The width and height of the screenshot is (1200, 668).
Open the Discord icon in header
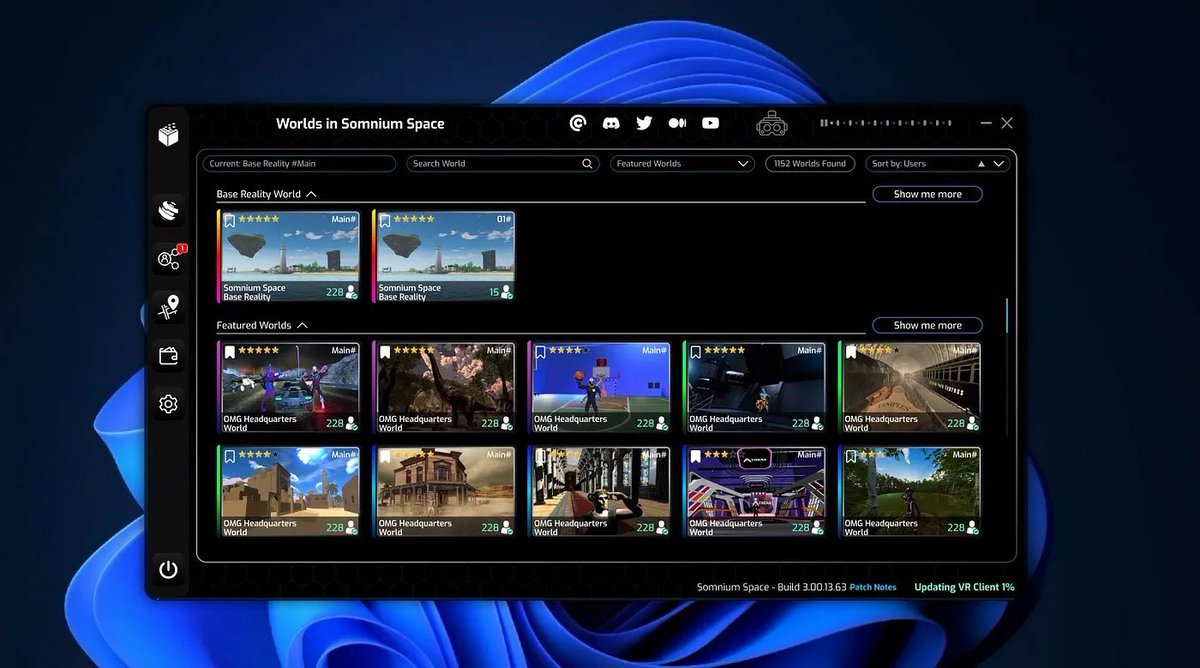point(611,123)
